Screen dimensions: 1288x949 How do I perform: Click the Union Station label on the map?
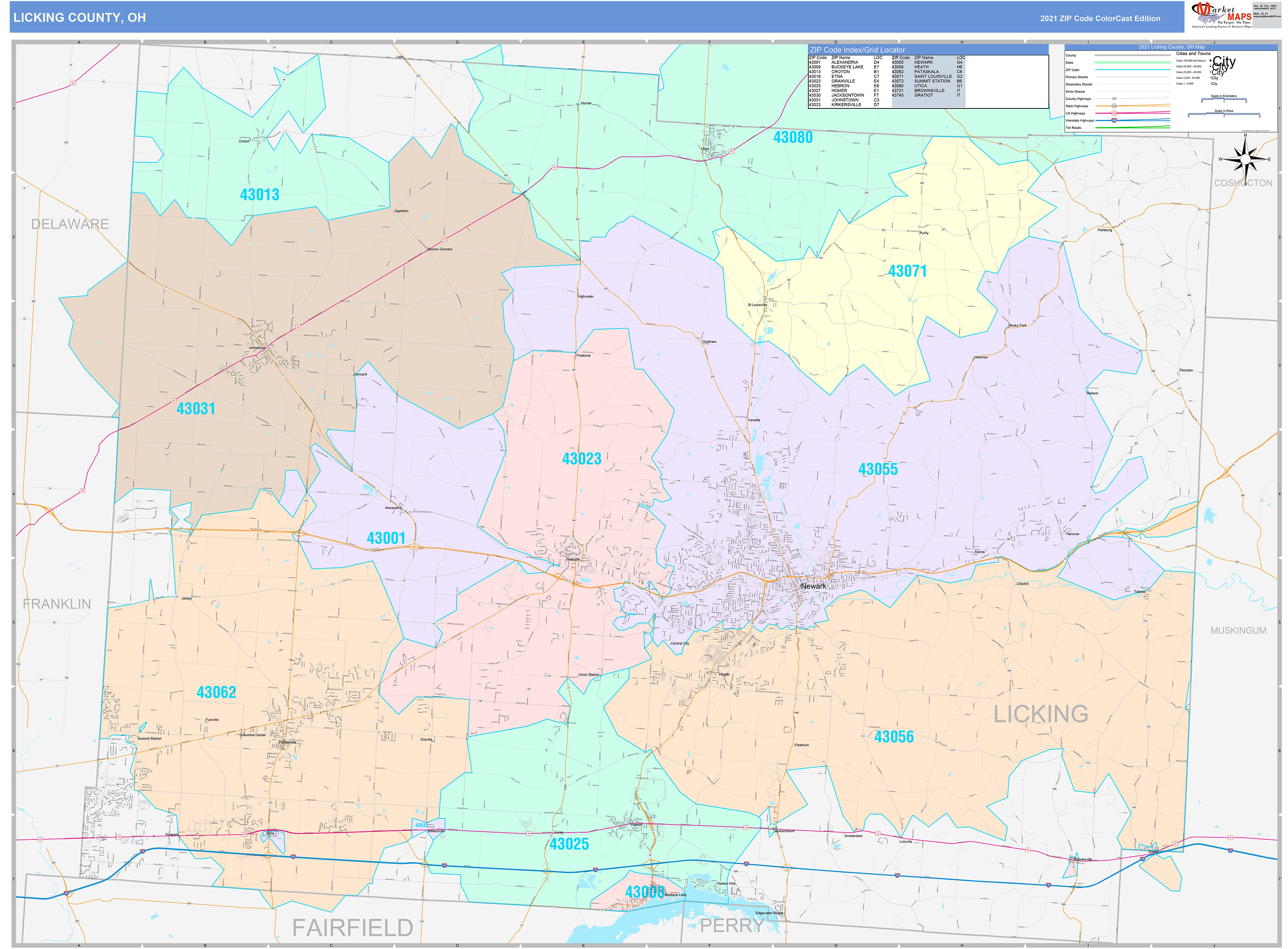coord(588,675)
